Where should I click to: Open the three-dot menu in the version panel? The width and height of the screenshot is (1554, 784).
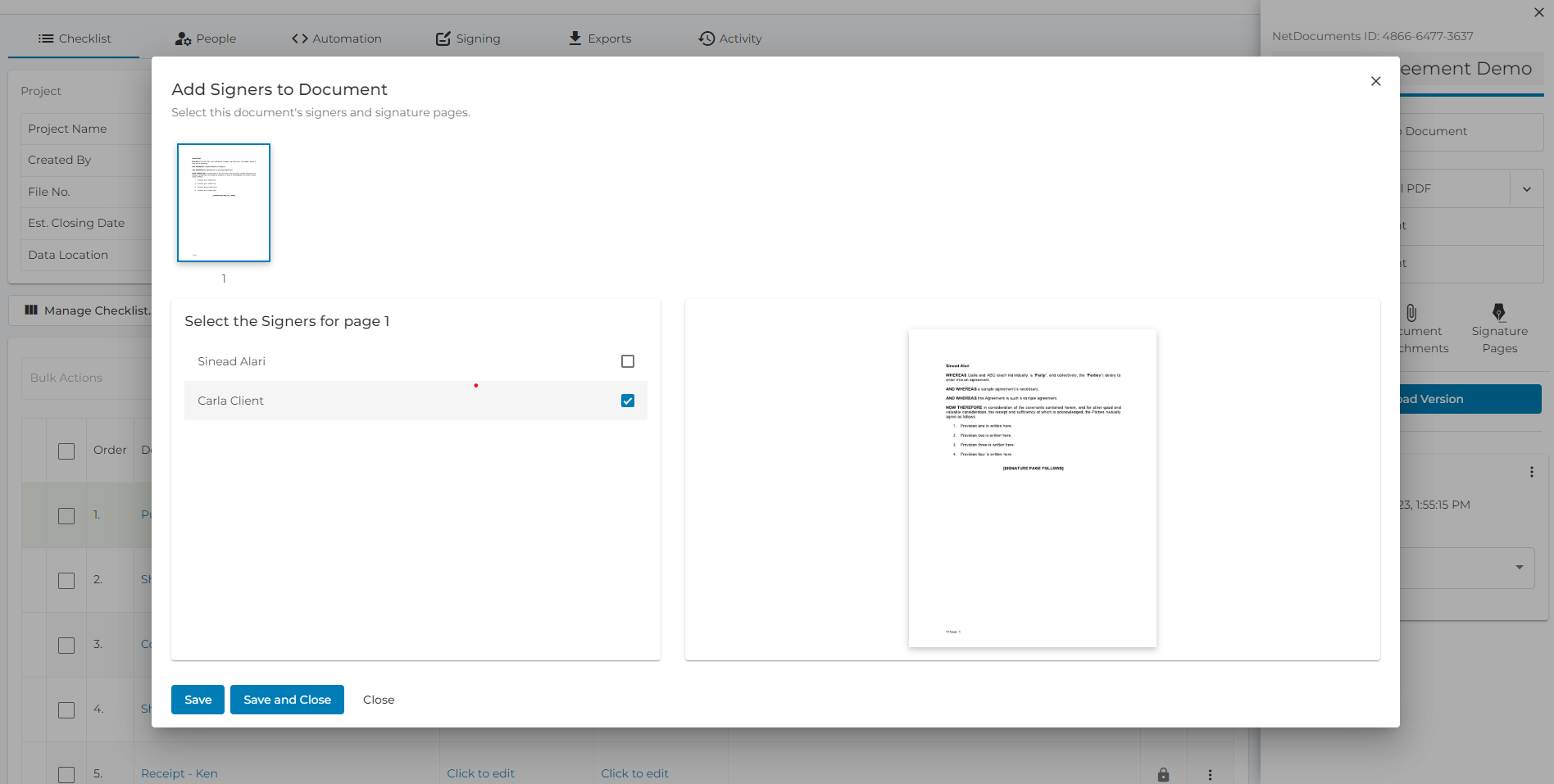point(1532,472)
